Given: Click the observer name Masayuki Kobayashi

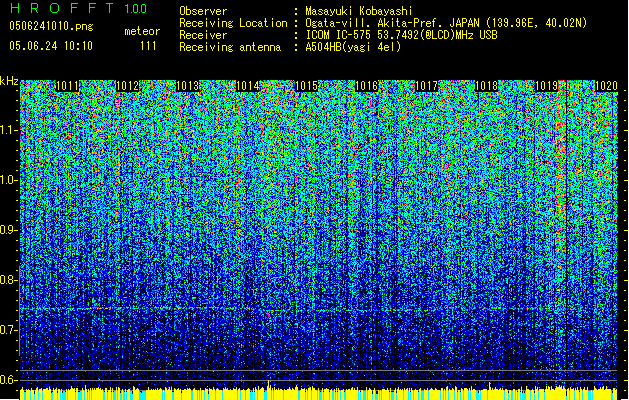Looking at the screenshot, I should pos(359,11).
